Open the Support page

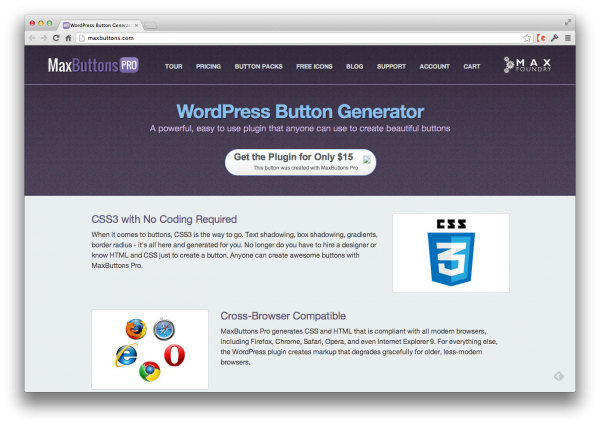coord(391,67)
